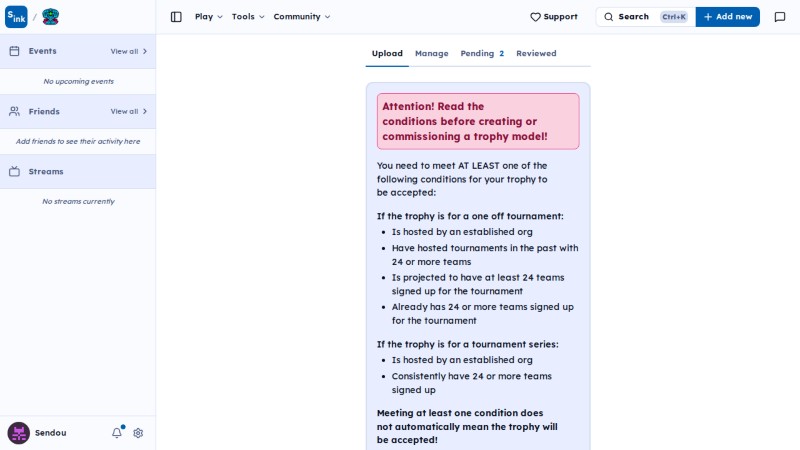This screenshot has height=450, width=800.
Task: Click the Events section title
Action: pos(42,51)
